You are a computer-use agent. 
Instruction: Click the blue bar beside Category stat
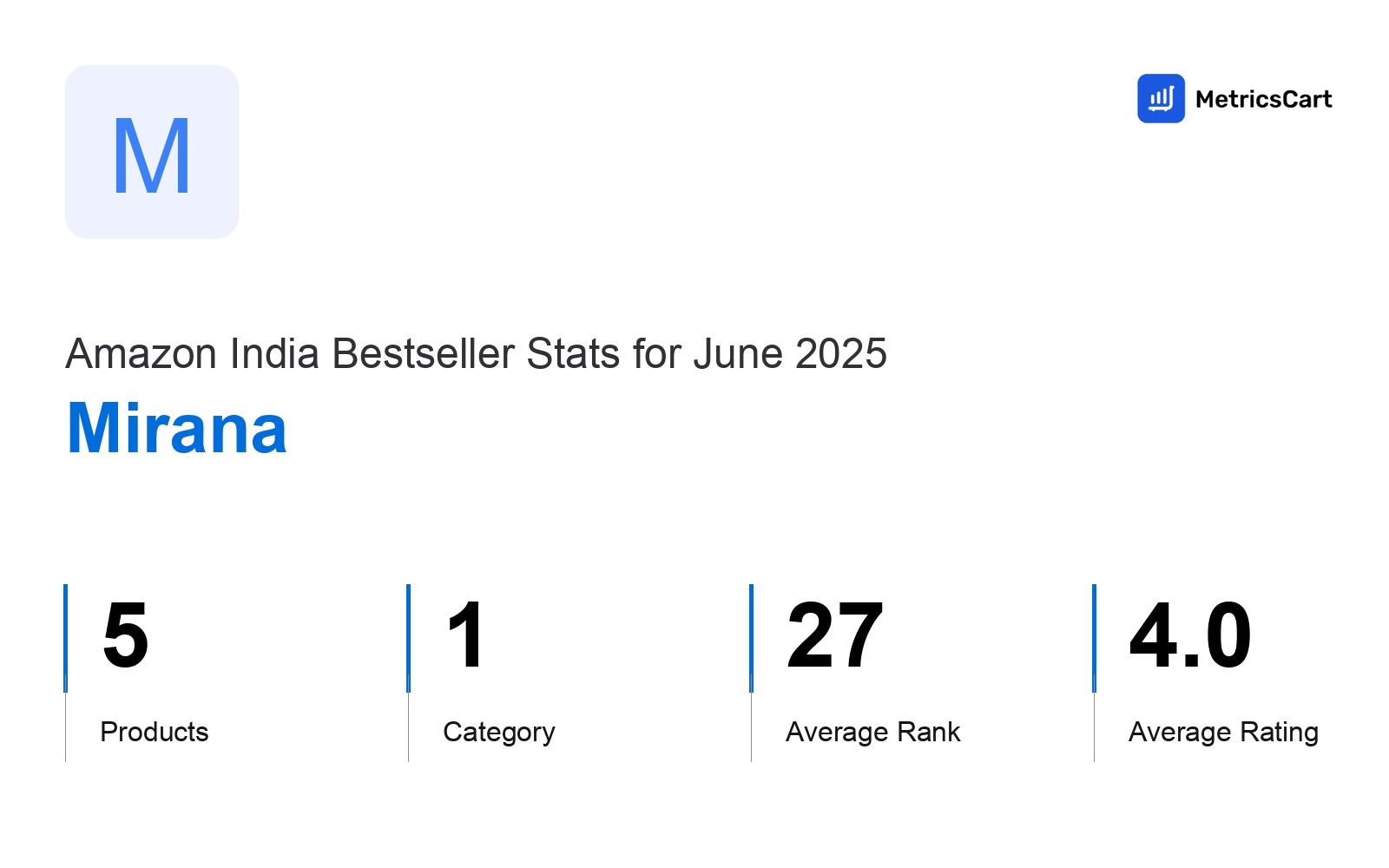pyautogui.click(x=408, y=638)
